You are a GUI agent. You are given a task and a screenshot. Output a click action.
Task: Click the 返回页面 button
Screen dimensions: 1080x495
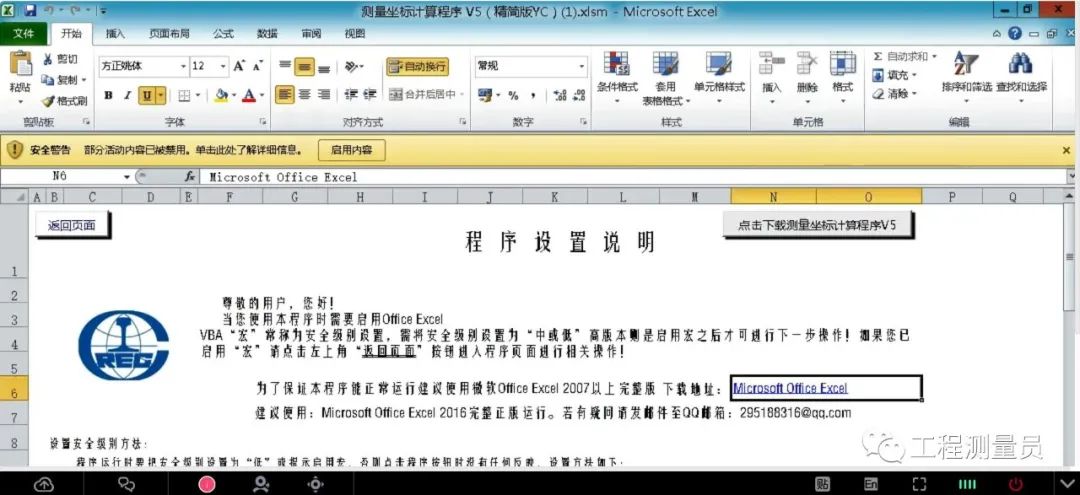(72, 225)
